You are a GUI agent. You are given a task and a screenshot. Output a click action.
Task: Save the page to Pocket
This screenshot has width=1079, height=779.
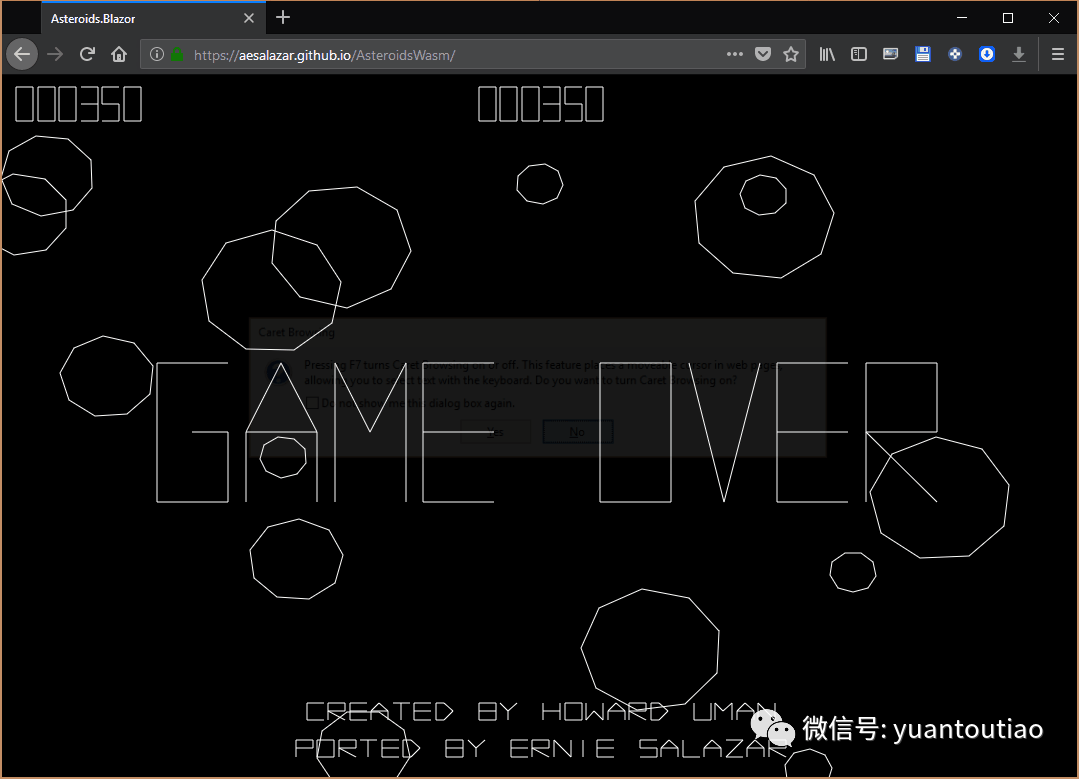[x=762, y=54]
